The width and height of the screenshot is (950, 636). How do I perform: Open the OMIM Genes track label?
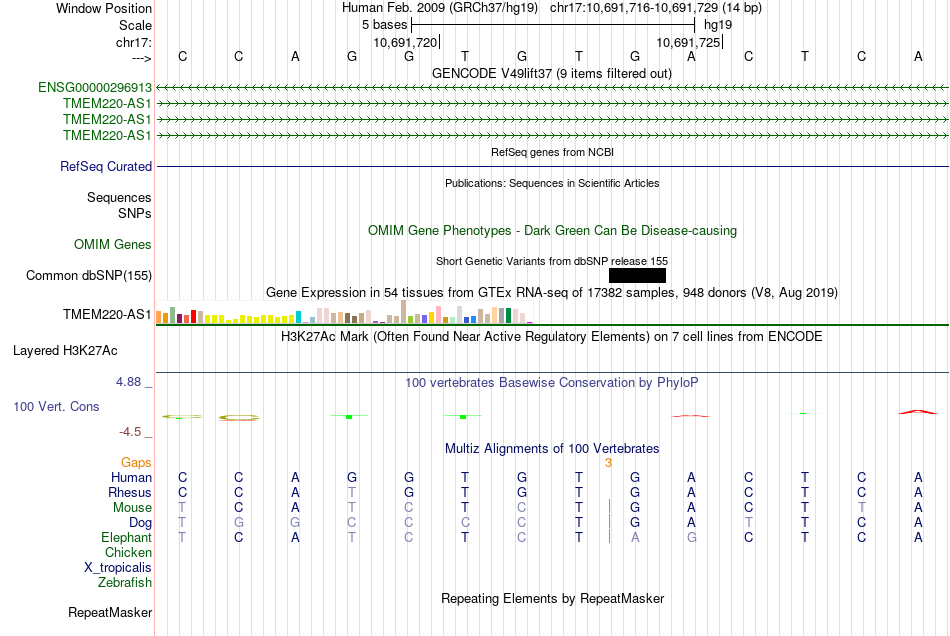112,245
